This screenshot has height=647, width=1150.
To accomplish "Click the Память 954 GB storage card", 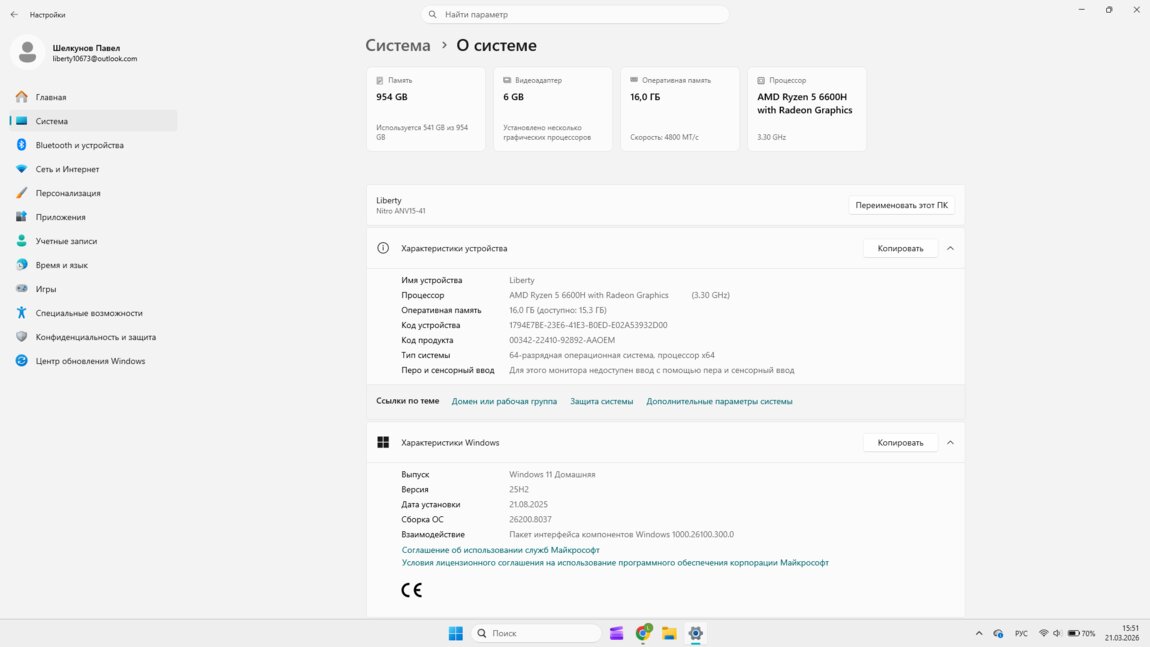I will 425,109.
